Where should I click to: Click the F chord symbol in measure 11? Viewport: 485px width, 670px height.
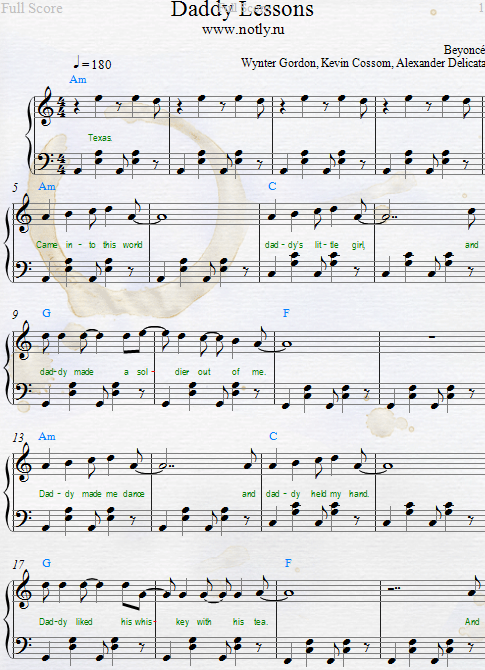[286, 313]
